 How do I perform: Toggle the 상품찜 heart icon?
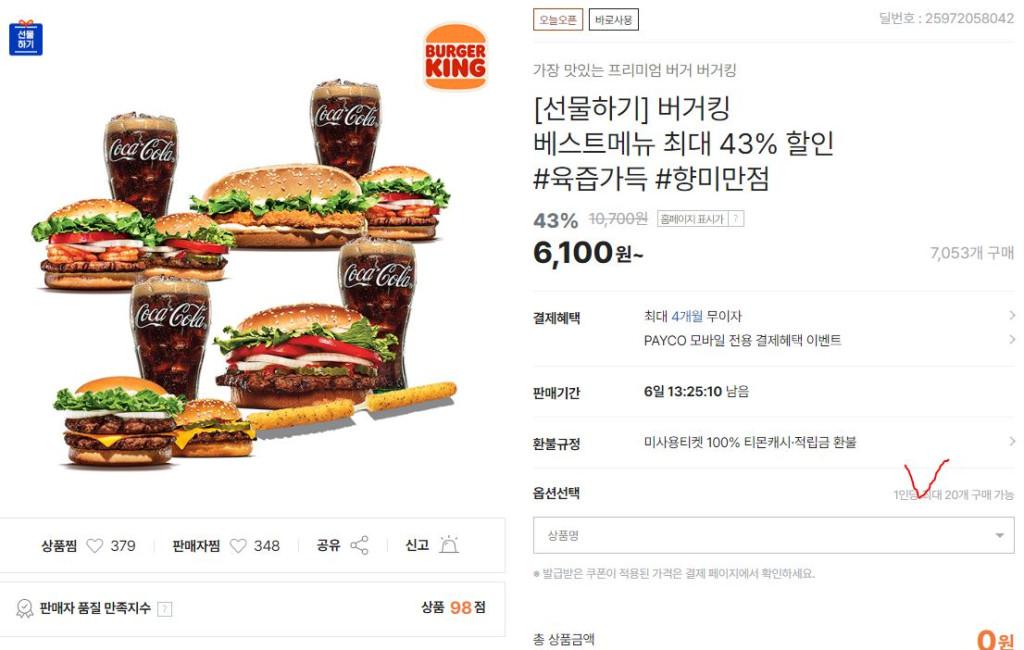[95, 545]
